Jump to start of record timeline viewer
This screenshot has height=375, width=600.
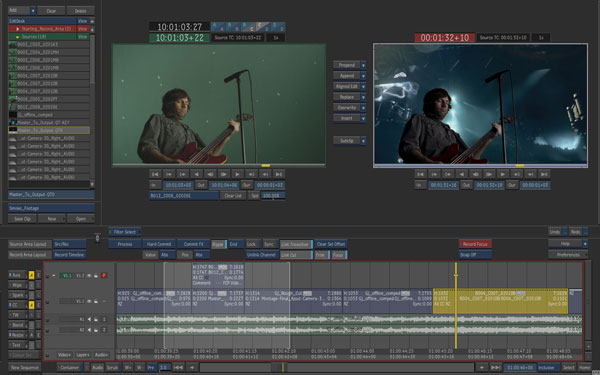(x=421, y=174)
